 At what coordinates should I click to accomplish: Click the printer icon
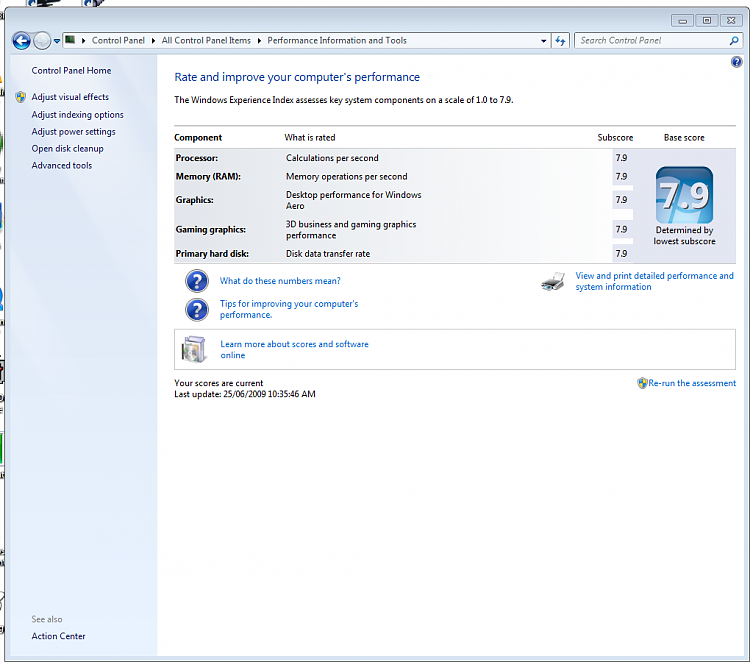(x=553, y=281)
